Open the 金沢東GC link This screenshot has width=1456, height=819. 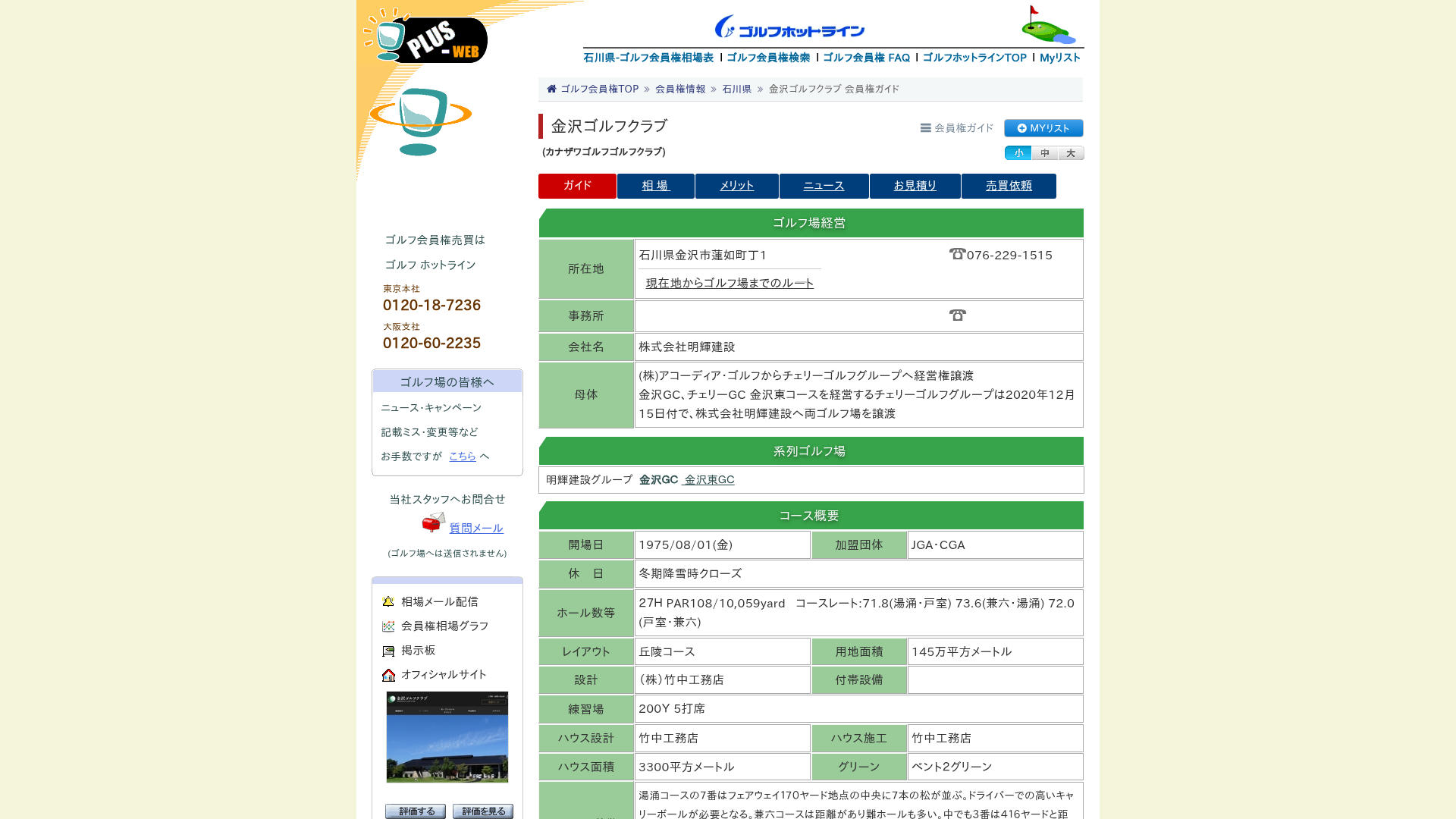[708, 480]
